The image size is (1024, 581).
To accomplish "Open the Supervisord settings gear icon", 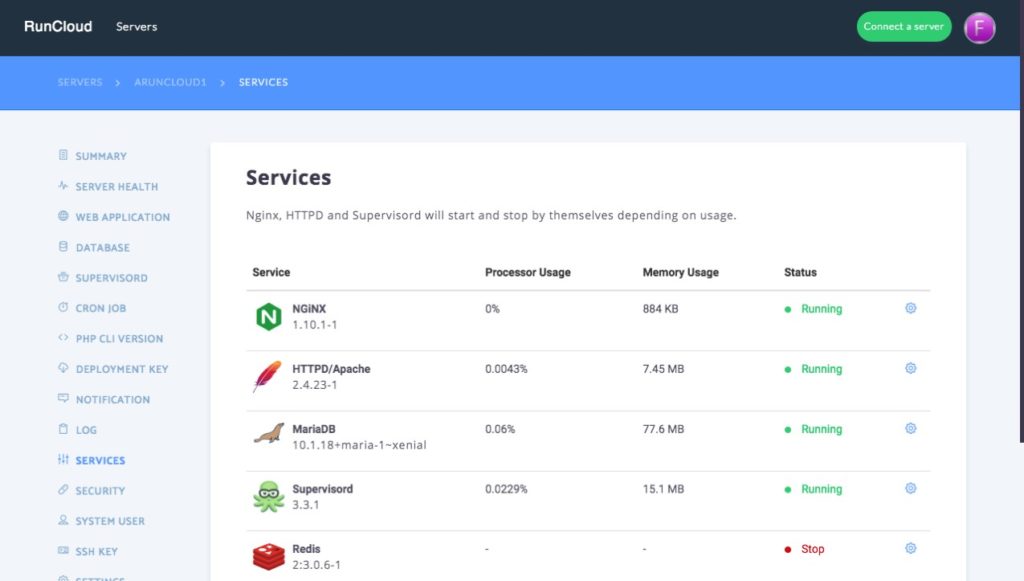I will point(910,488).
